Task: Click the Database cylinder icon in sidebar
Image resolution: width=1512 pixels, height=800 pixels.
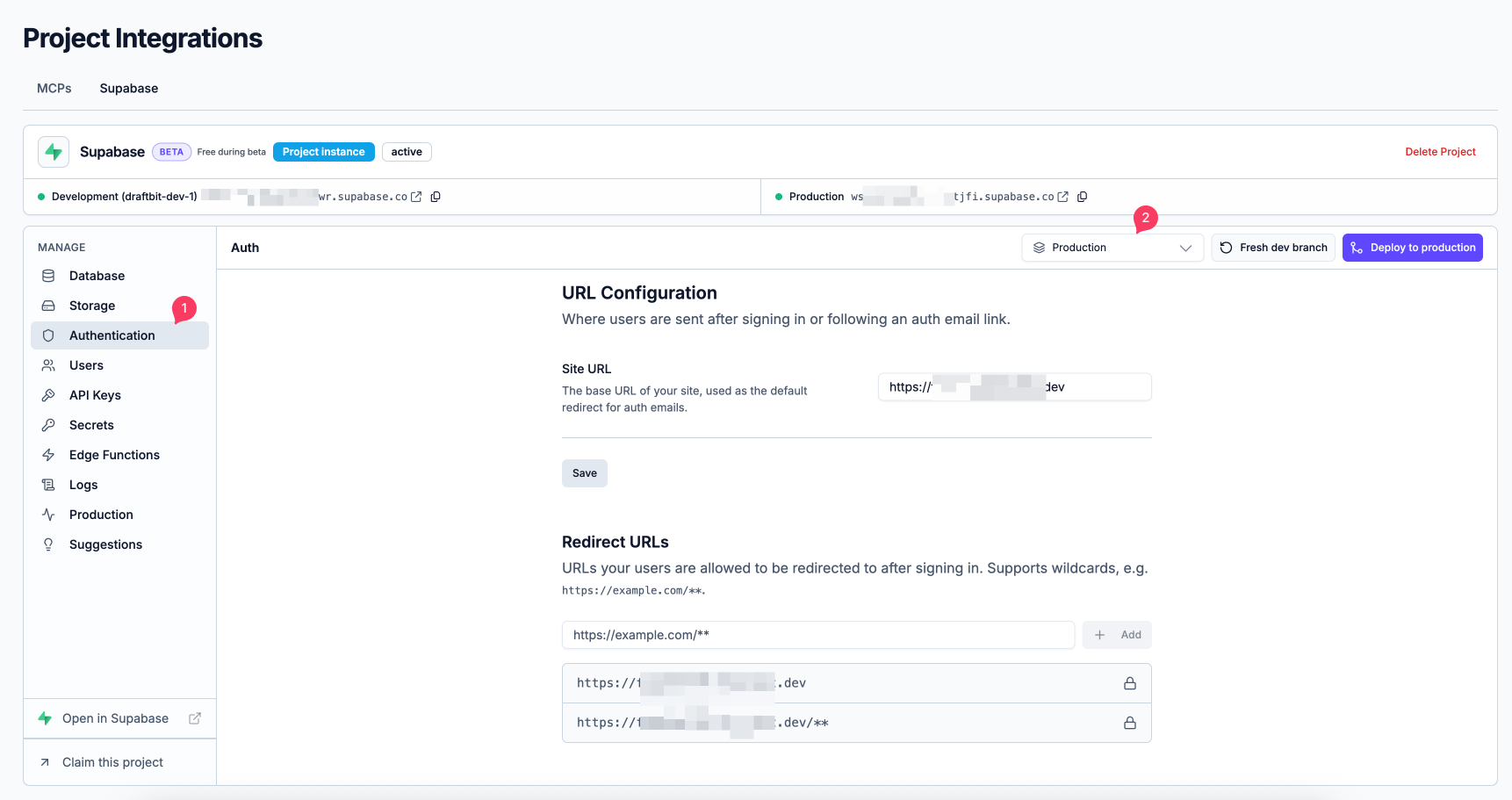Action: [48, 276]
